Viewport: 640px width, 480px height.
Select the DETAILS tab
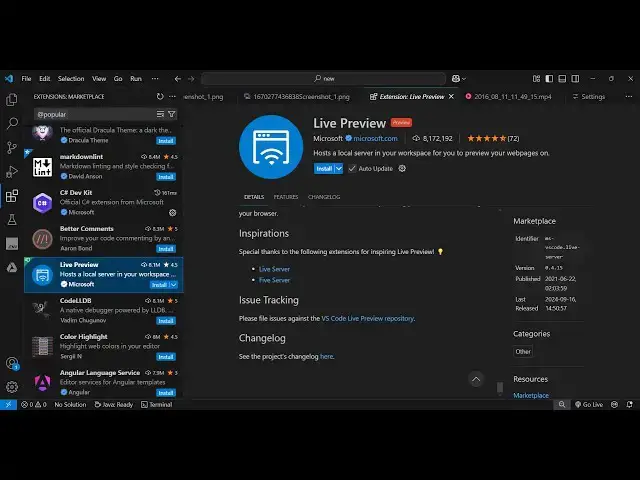coord(254,197)
